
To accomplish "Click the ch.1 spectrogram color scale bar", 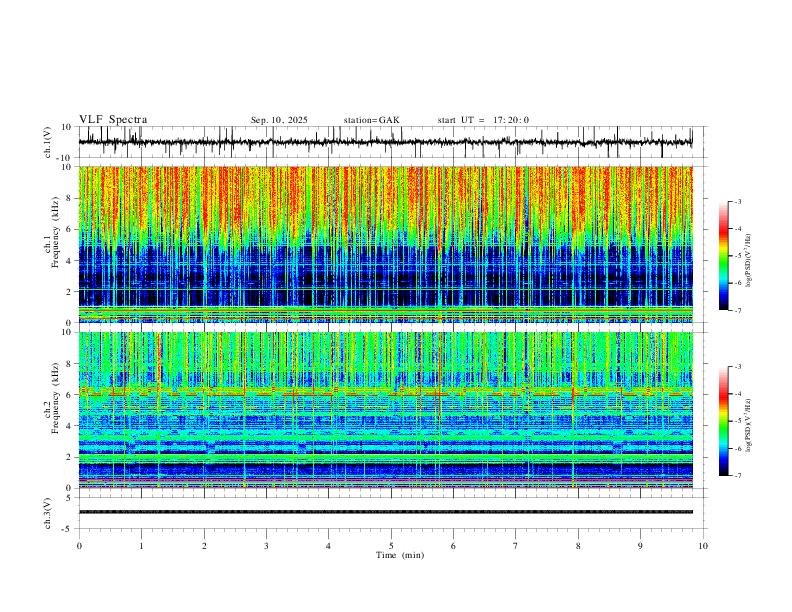I will point(723,255).
